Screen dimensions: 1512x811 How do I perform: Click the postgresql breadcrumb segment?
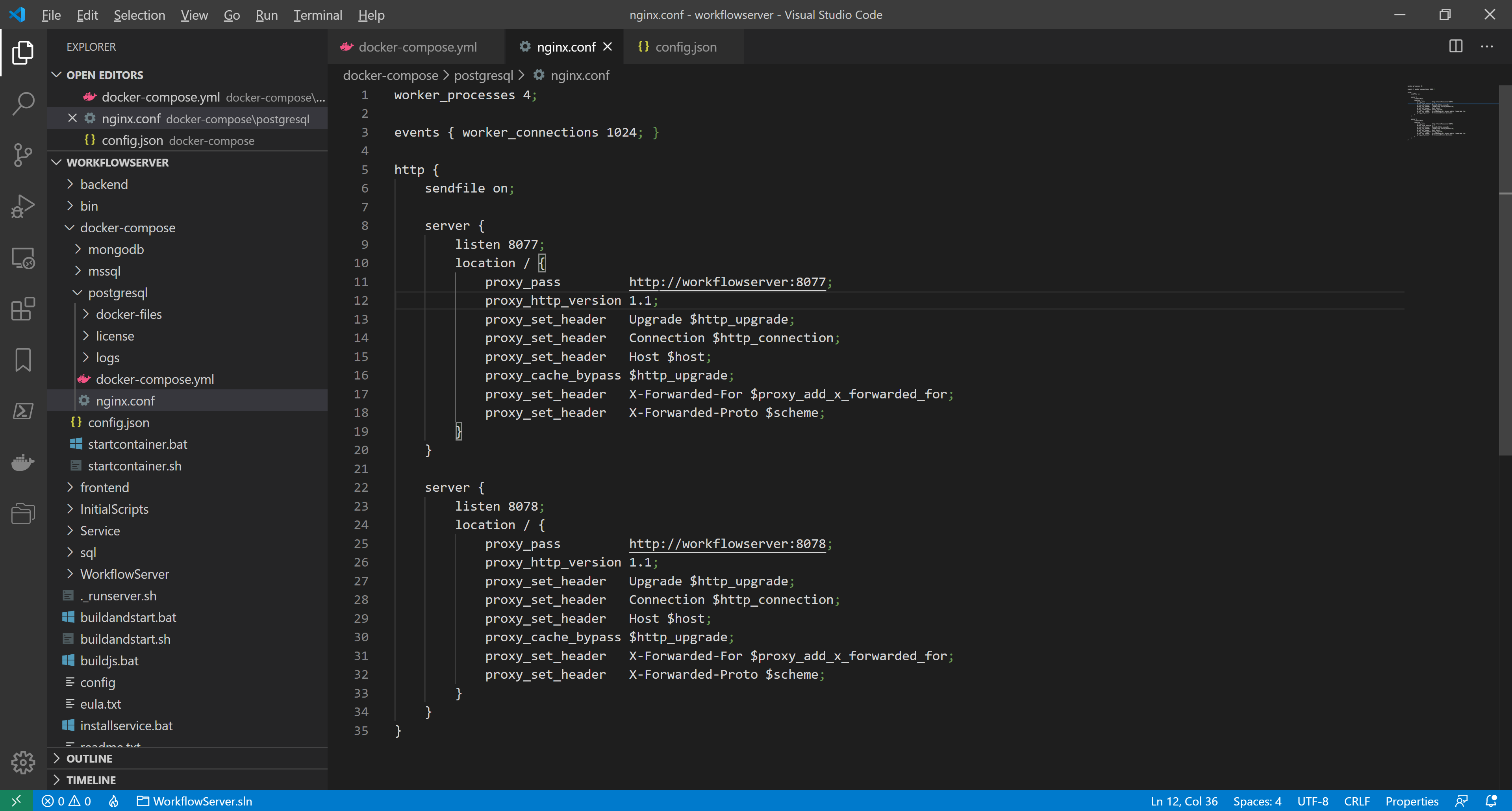click(x=484, y=75)
